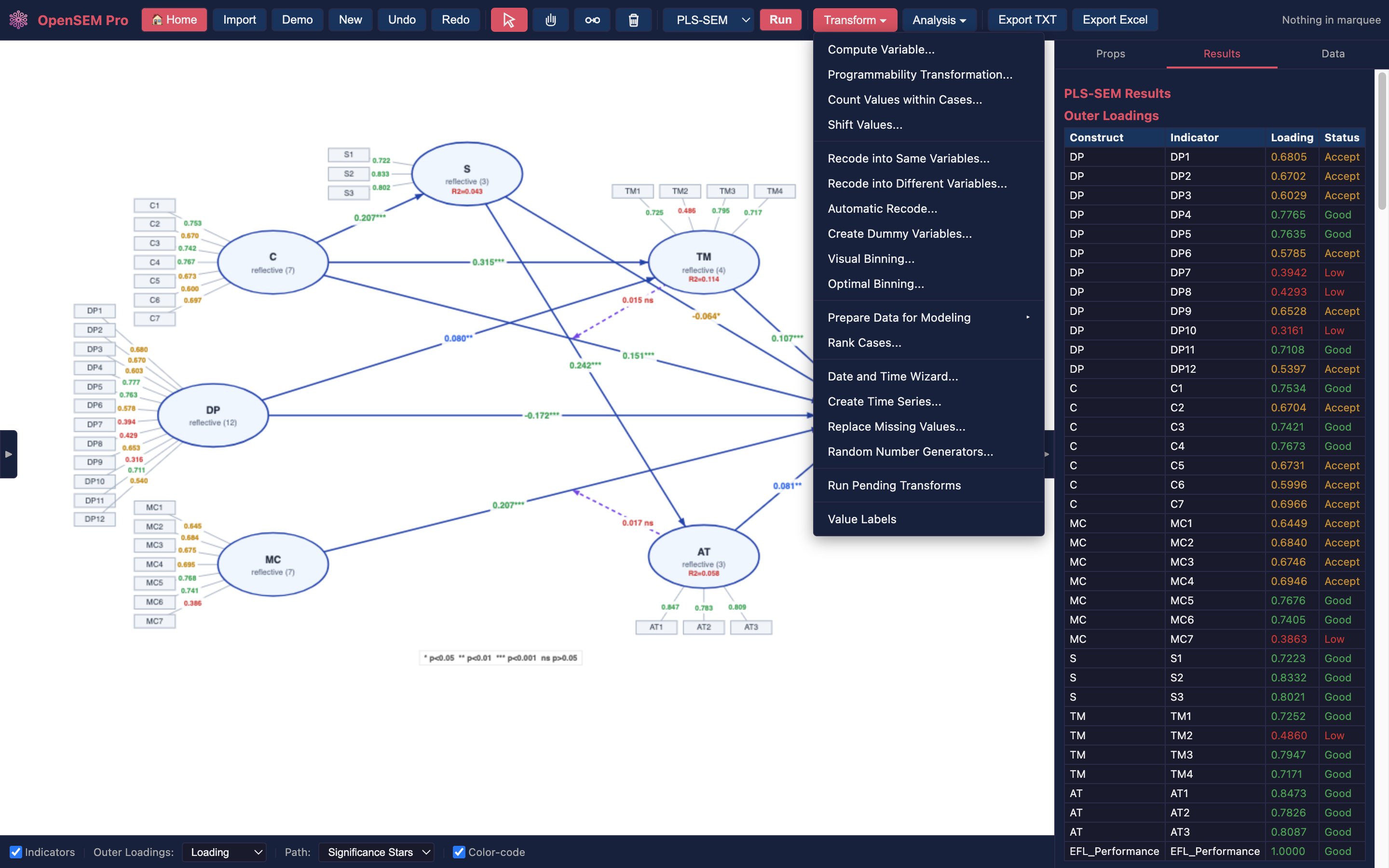Choose Compute Variable from Transform menu
This screenshot has height=868, width=1389.
coord(881,49)
